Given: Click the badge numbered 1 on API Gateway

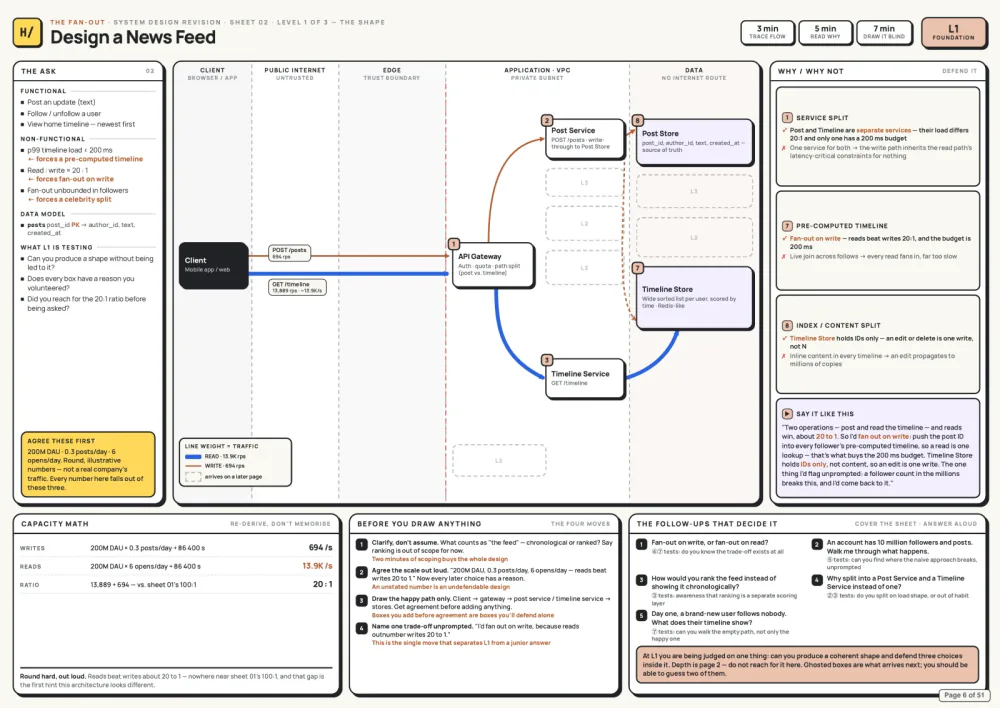Looking at the screenshot, I should coord(453,244).
